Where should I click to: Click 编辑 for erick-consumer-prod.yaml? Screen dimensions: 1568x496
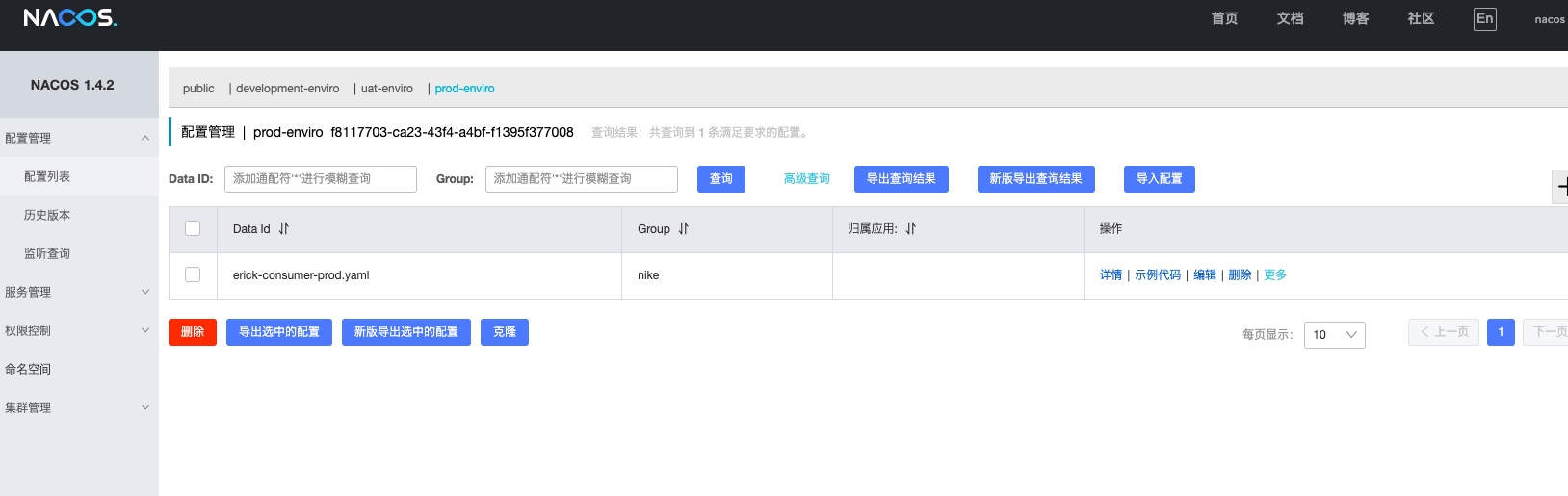pyautogui.click(x=1205, y=275)
